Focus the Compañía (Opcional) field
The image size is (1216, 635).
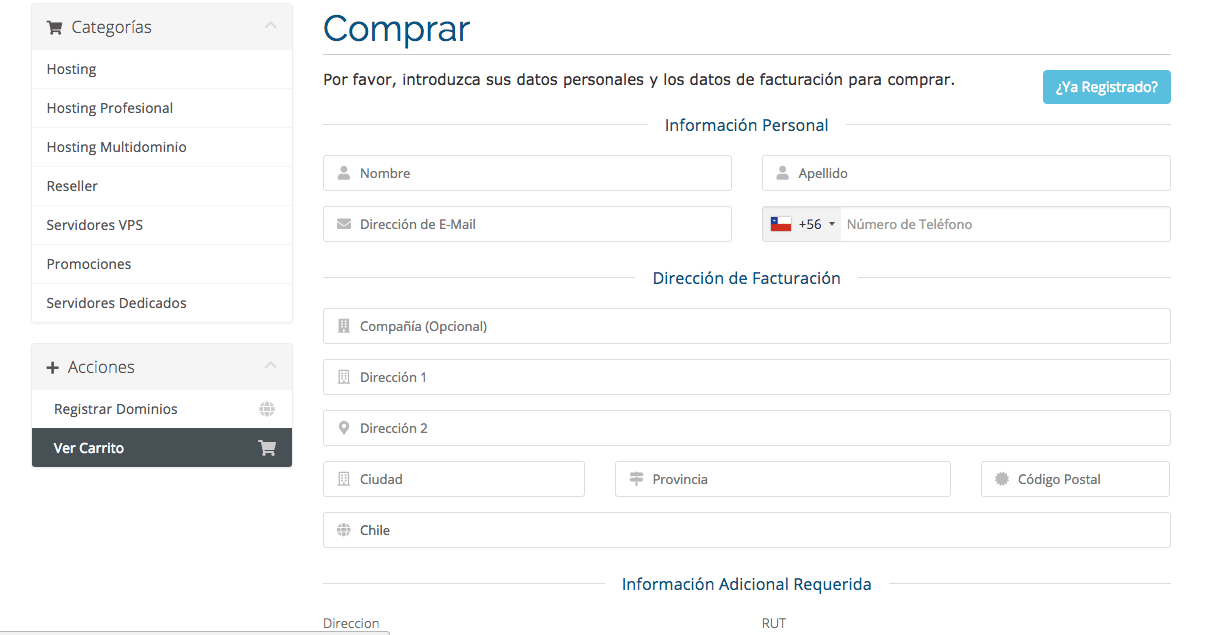[x=746, y=326]
